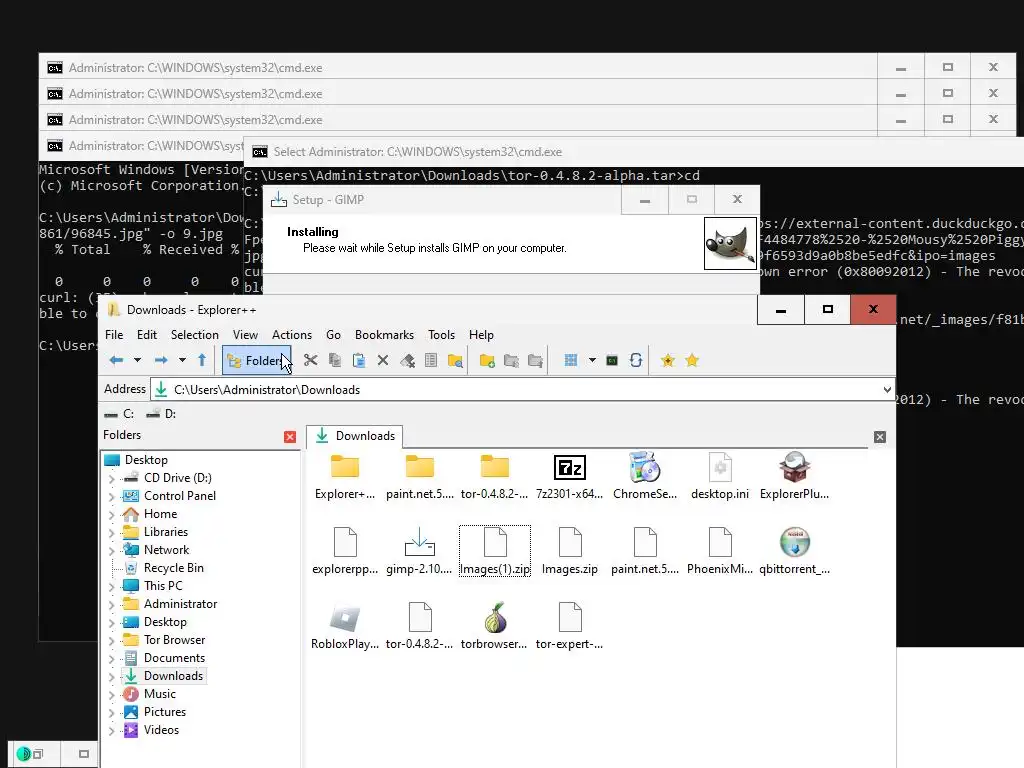This screenshot has width=1024, height=768.
Task: Open the Help menu
Action: click(481, 334)
